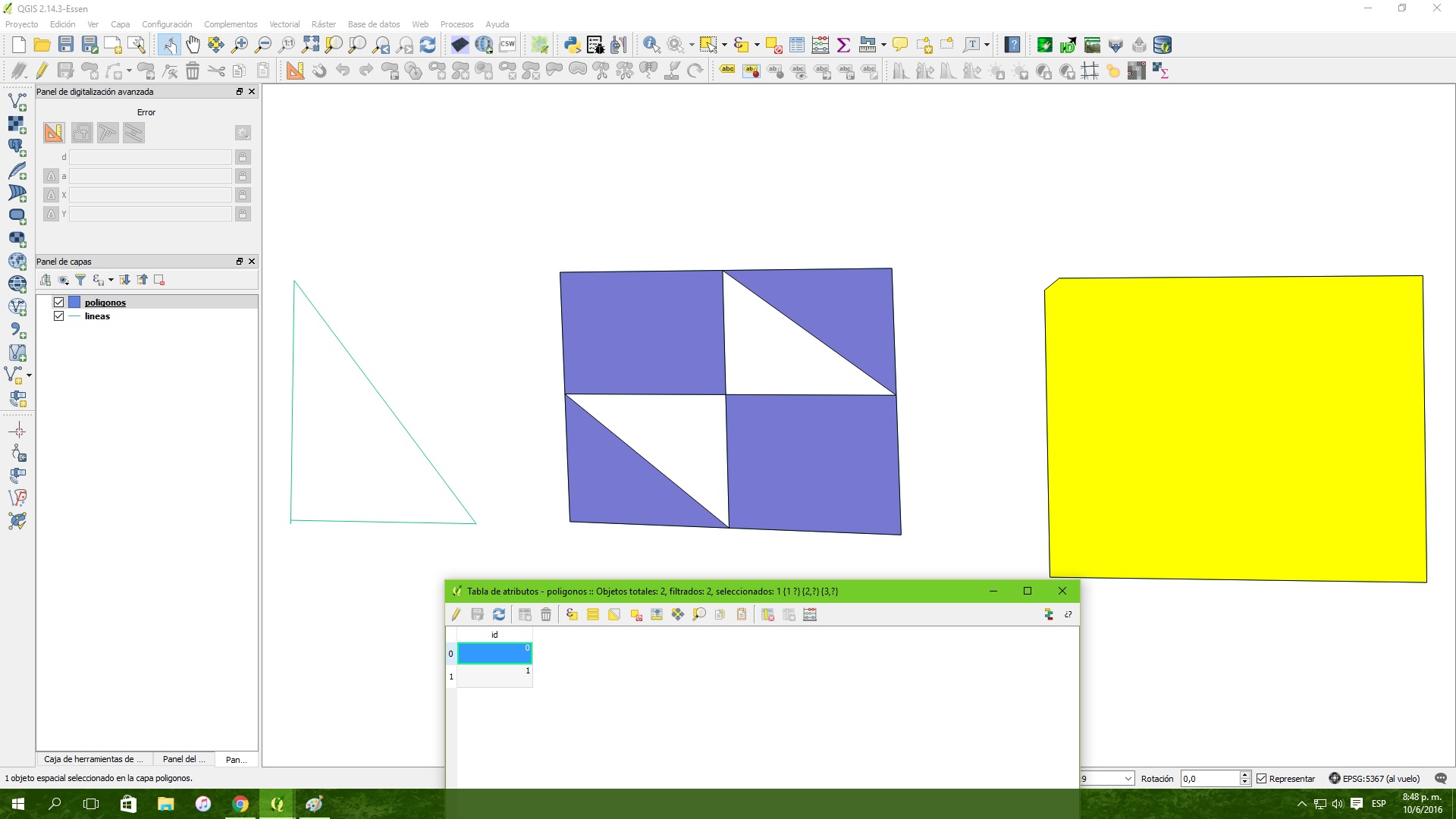
Task: Toggle the lock next to the Y field
Action: pyautogui.click(x=243, y=214)
